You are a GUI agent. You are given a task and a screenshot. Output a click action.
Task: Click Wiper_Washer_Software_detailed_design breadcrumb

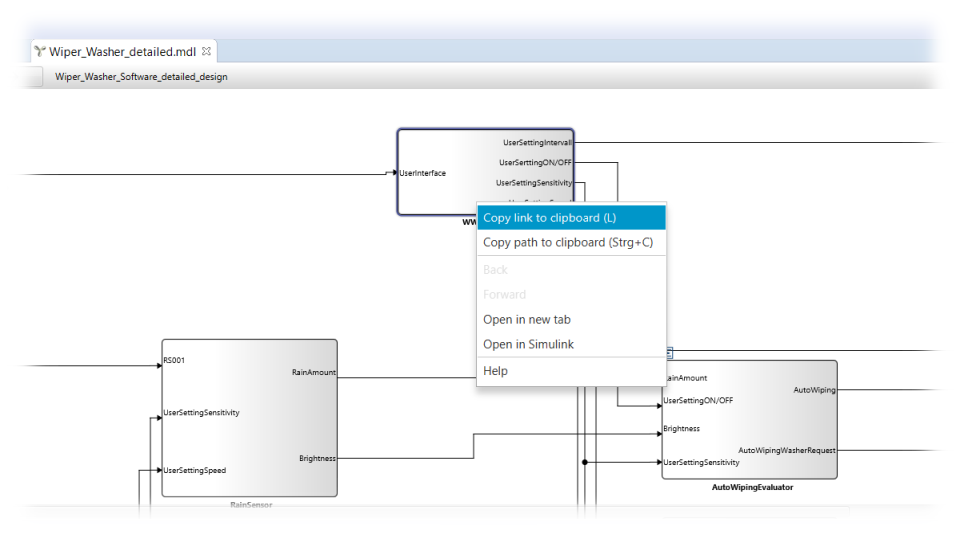point(141,77)
